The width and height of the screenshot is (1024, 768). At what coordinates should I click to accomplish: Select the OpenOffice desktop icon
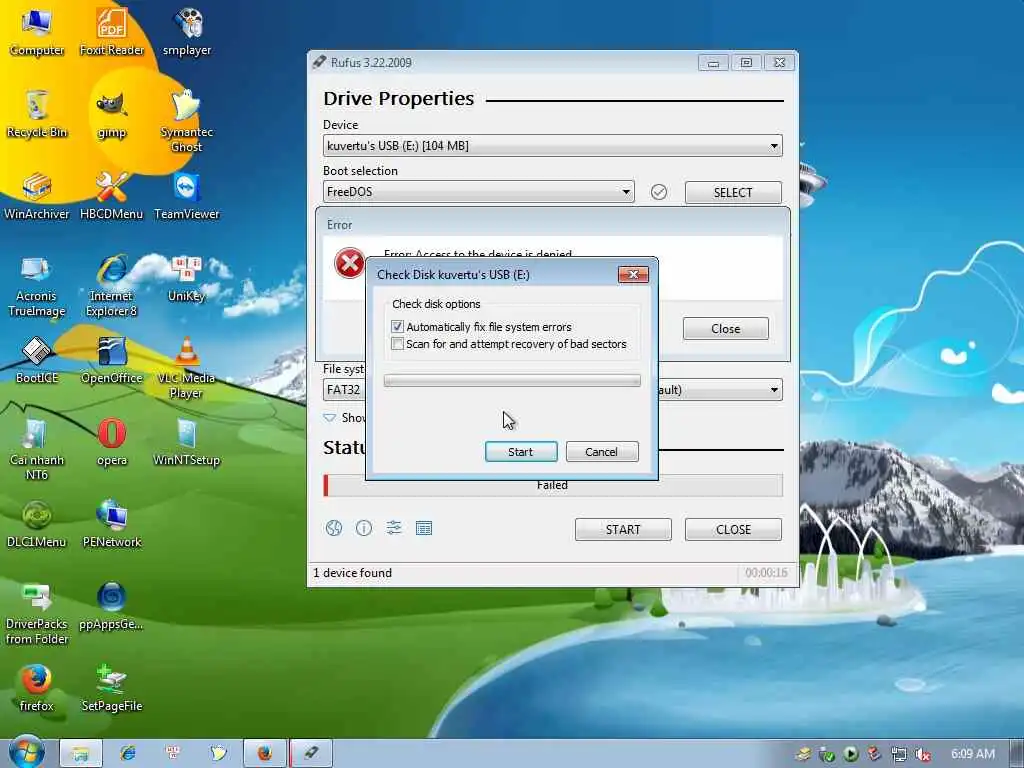pyautogui.click(x=112, y=360)
